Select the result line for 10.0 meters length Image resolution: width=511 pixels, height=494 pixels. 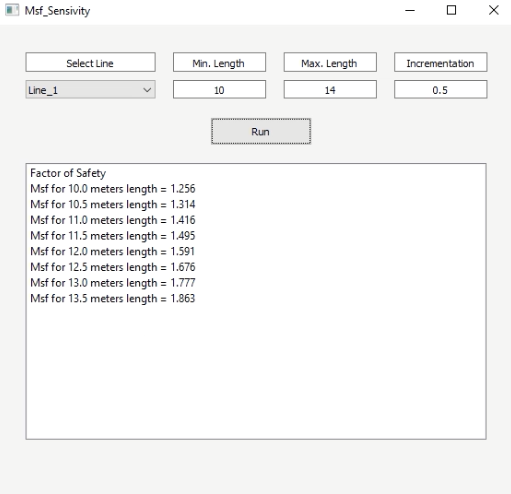(x=113, y=189)
